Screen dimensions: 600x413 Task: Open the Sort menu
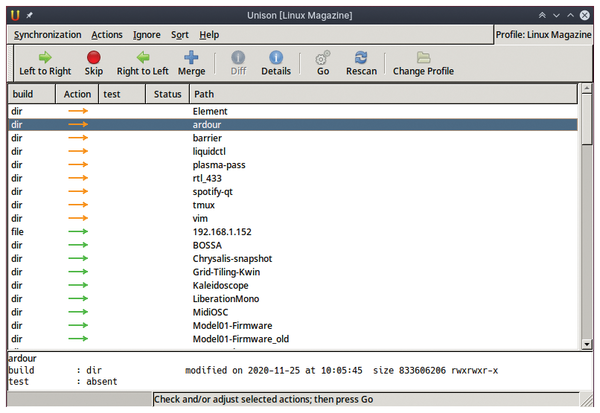[179, 35]
